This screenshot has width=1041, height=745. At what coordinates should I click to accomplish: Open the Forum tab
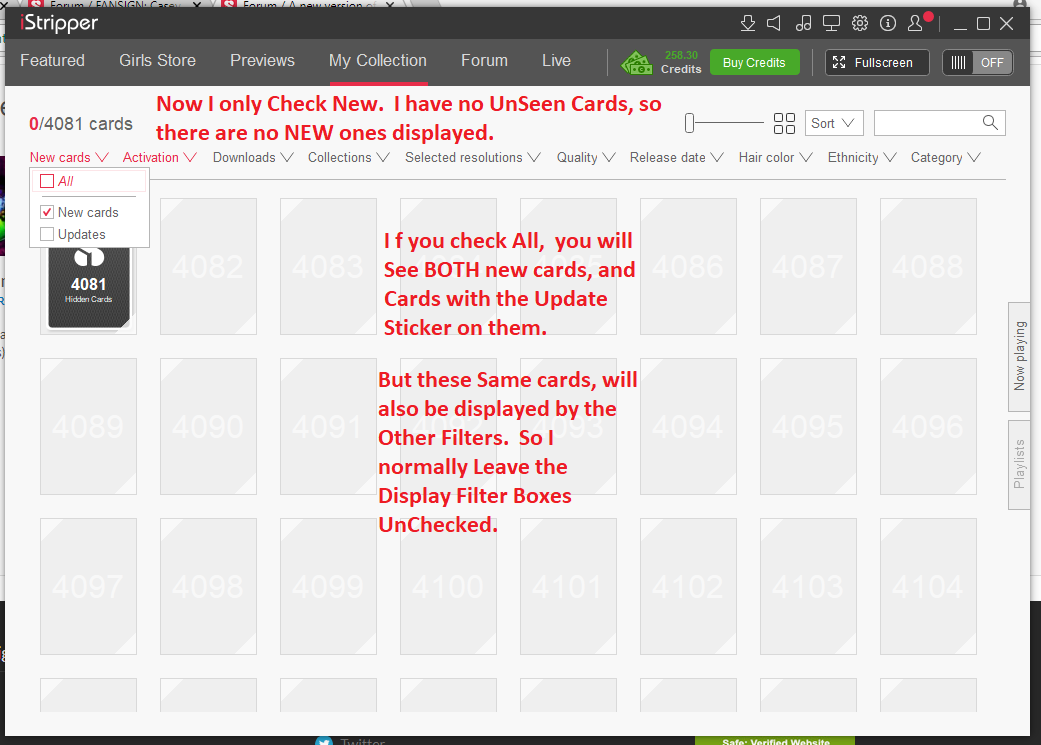[x=485, y=61]
